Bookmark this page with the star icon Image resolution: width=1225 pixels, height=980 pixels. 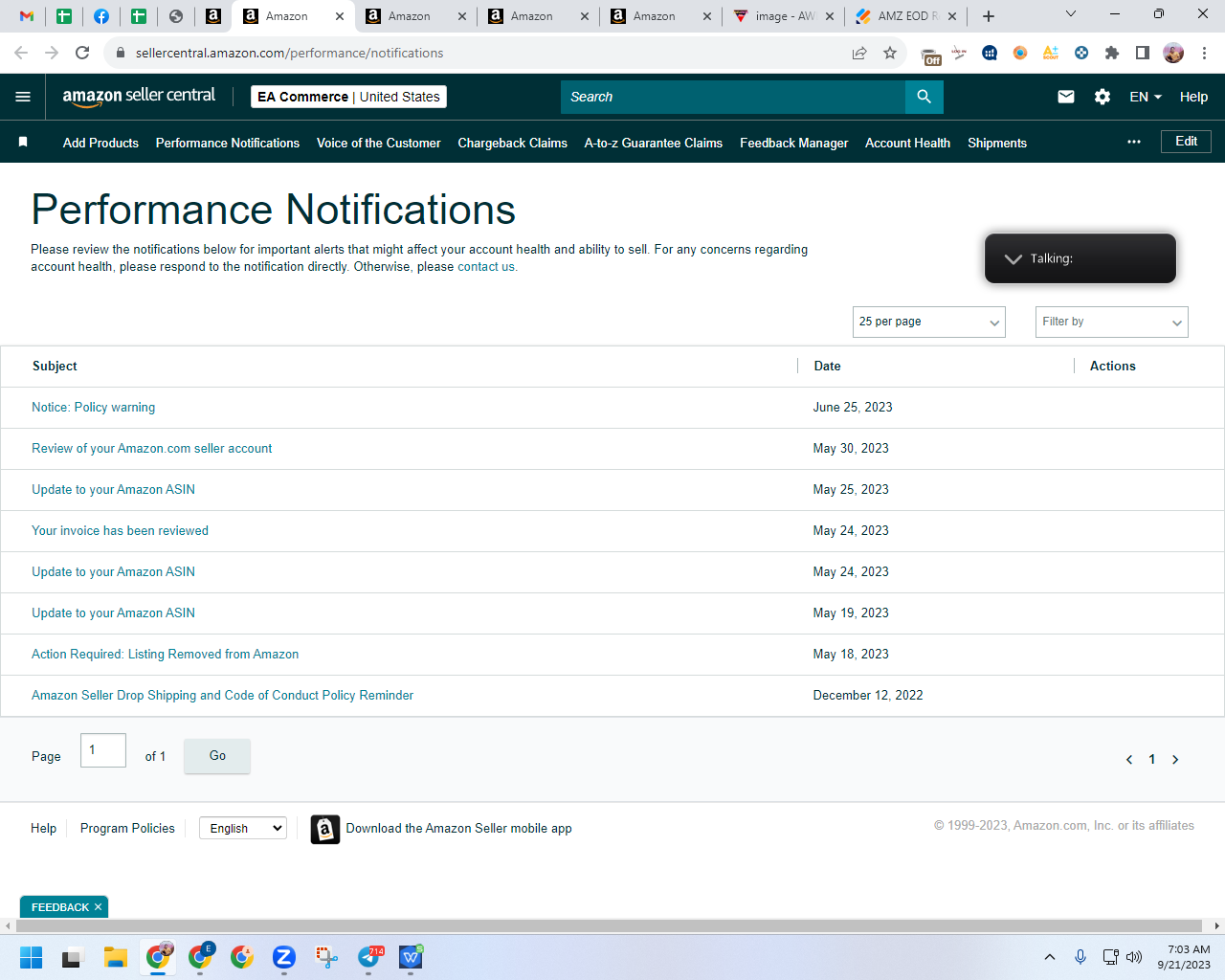(890, 53)
